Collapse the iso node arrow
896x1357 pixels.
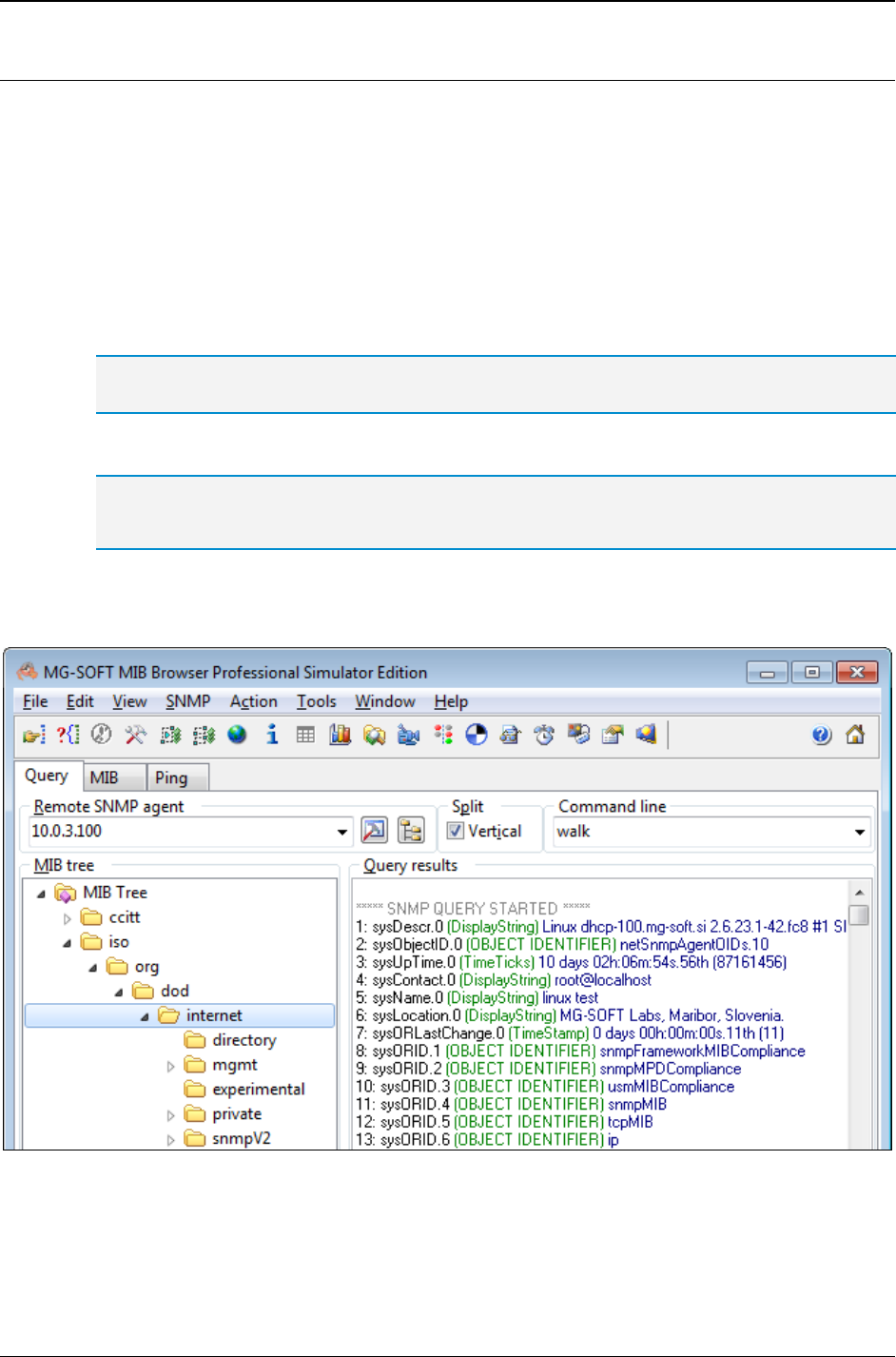click(x=67, y=943)
